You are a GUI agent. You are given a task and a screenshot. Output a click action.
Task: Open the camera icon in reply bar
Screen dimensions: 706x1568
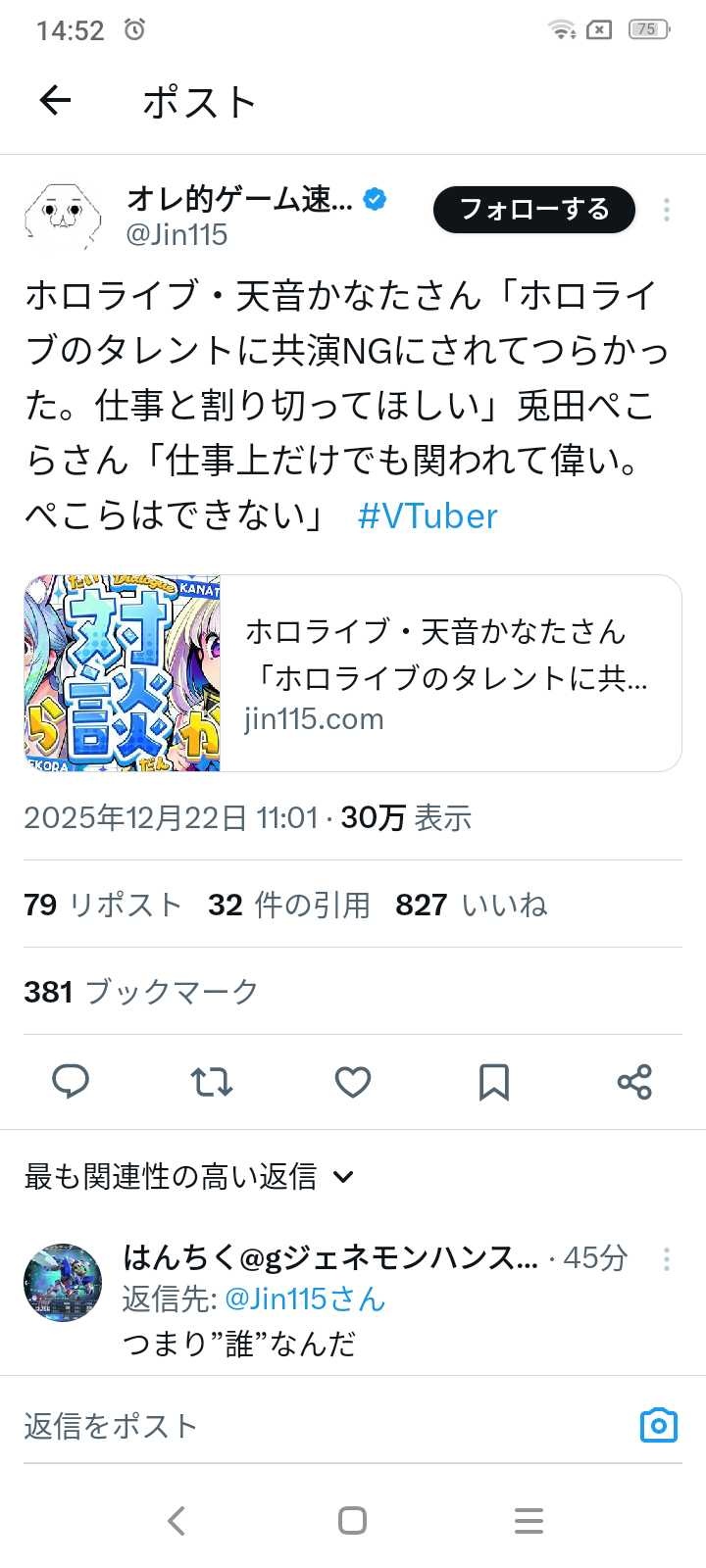[x=659, y=1425]
